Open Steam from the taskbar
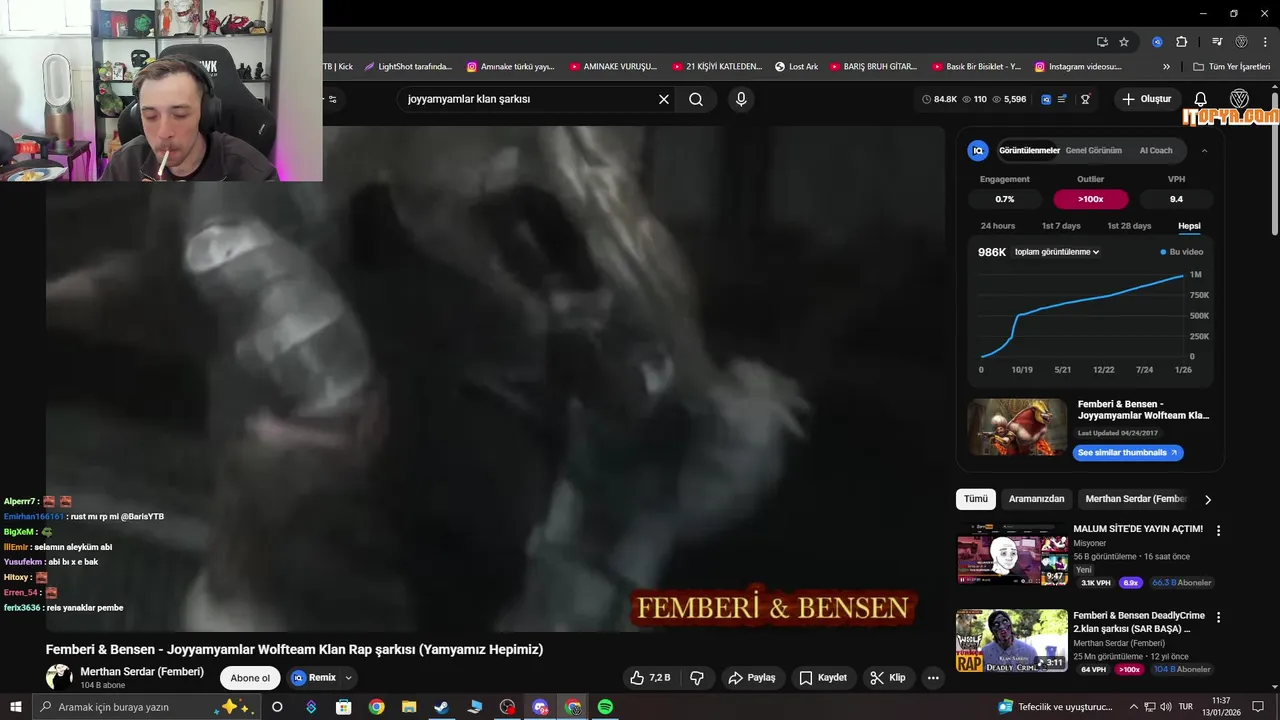The width and height of the screenshot is (1280, 720). tap(441, 707)
